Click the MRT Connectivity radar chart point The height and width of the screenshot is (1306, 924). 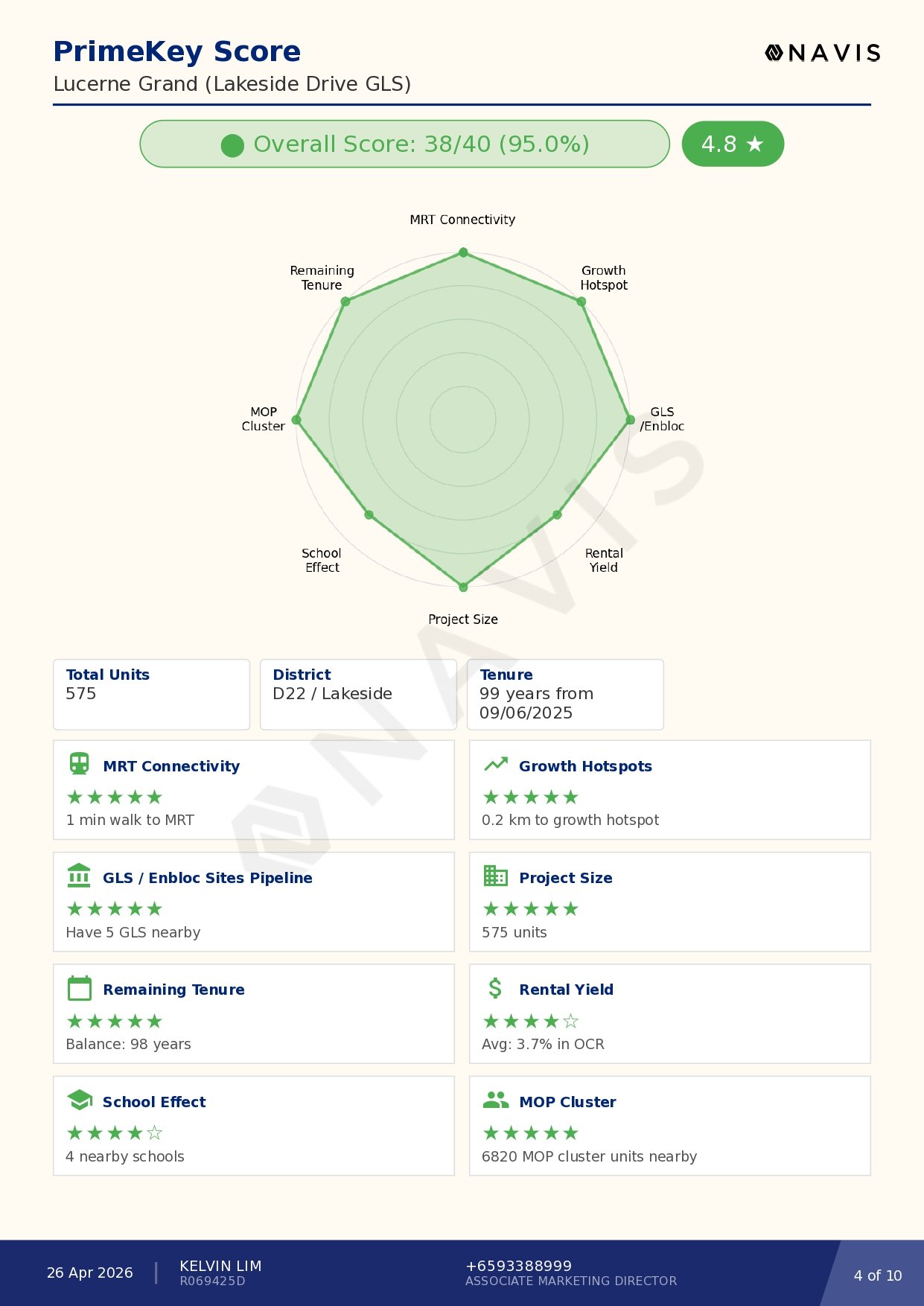[x=463, y=253]
